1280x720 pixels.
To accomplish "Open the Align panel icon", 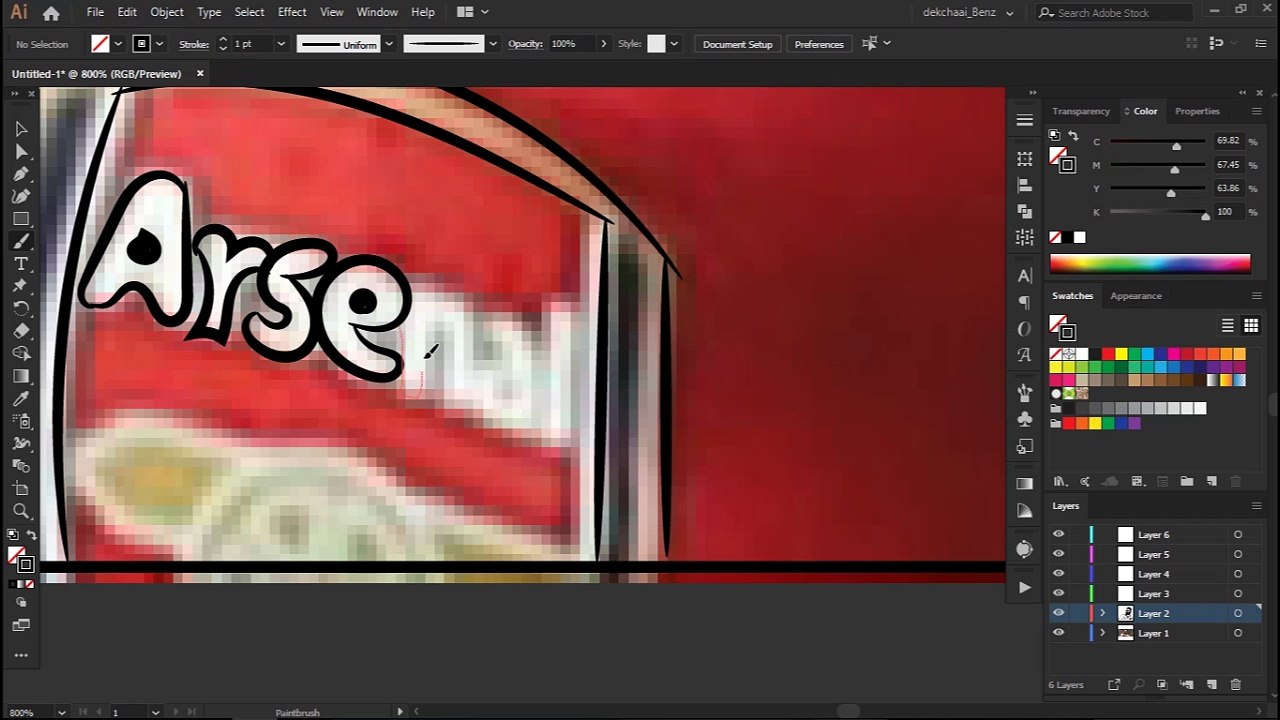I will (x=1024, y=185).
